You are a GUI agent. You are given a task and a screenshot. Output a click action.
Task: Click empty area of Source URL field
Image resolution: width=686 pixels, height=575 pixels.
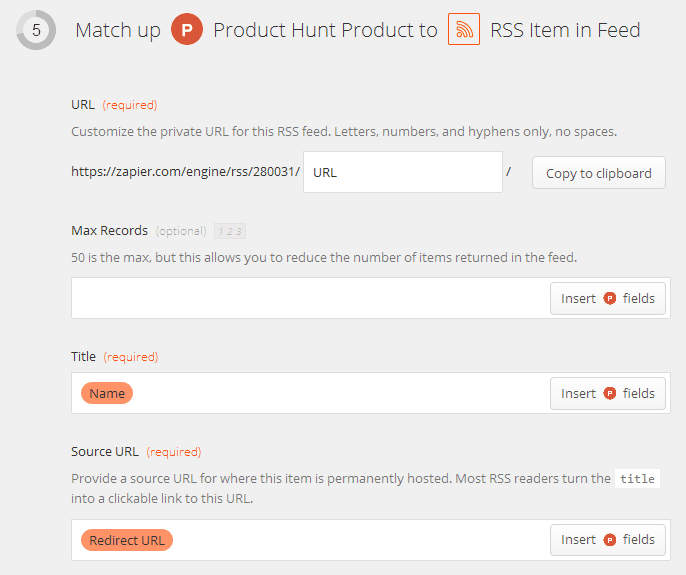click(x=361, y=540)
